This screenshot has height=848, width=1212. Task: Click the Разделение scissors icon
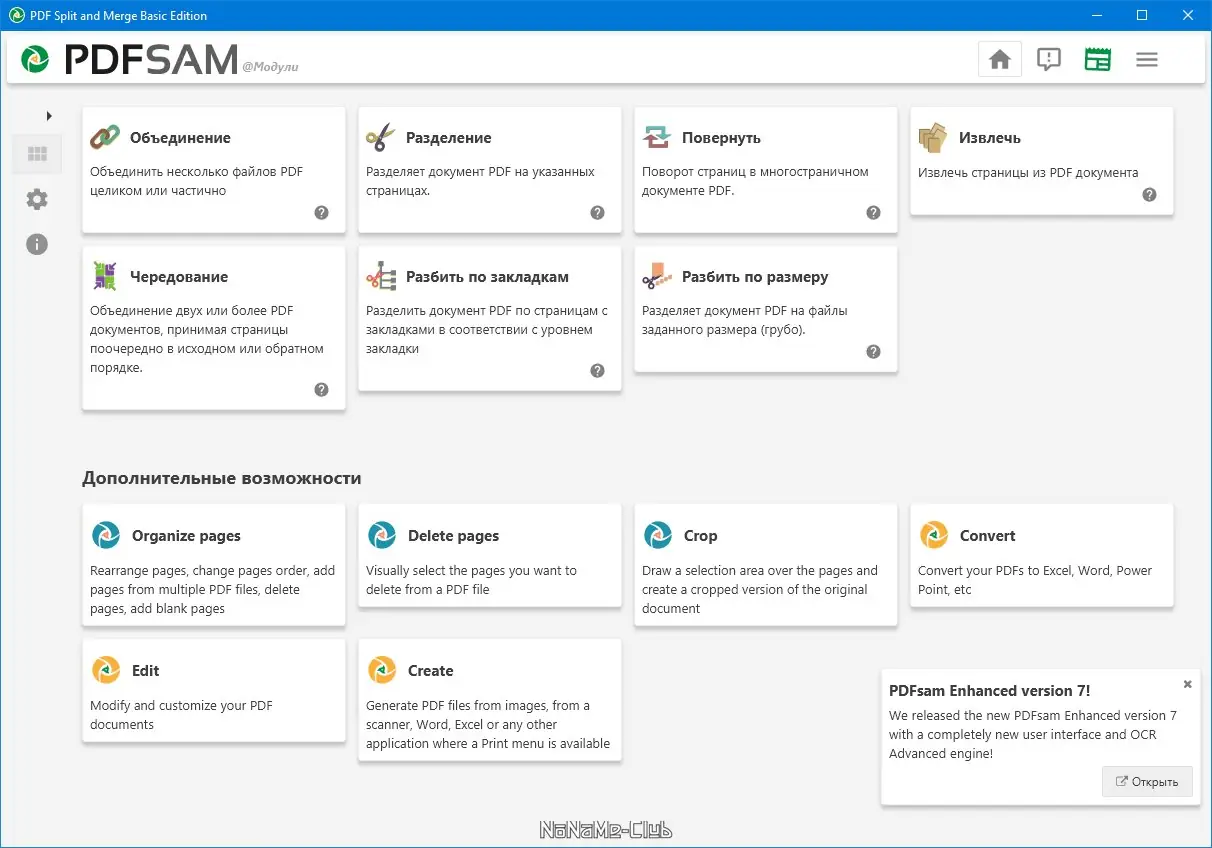point(381,137)
